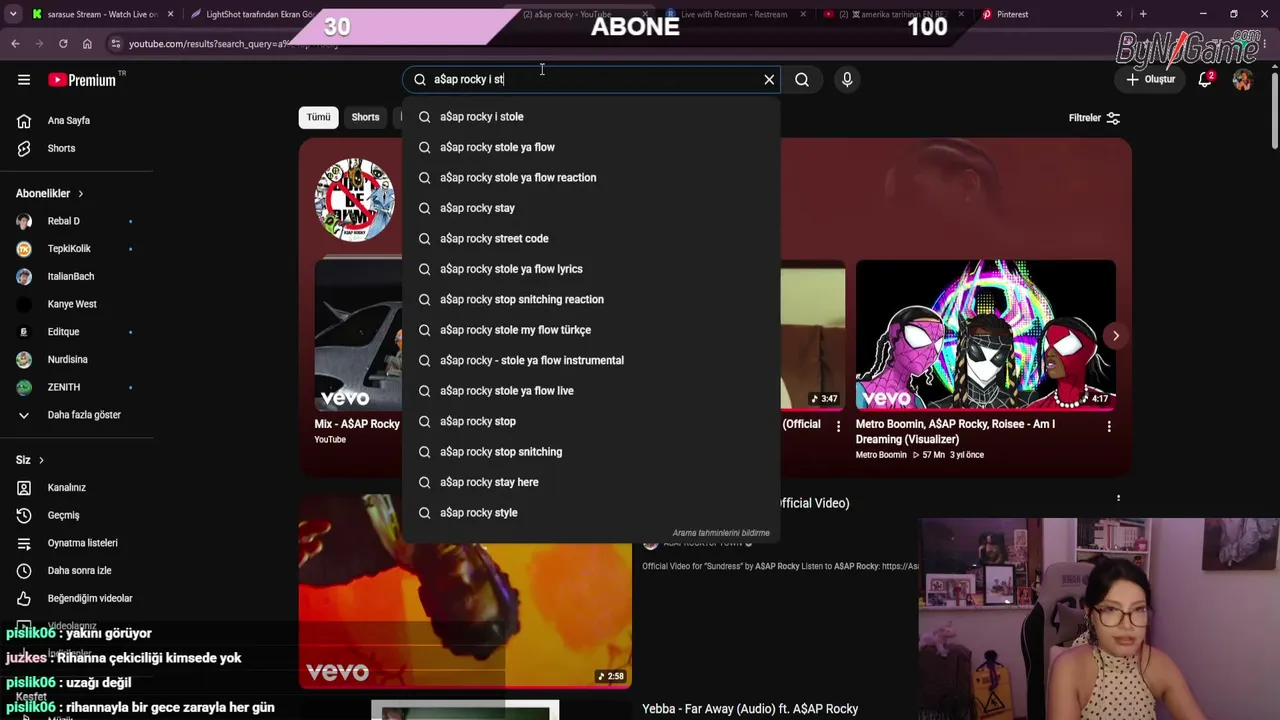Image resolution: width=1280 pixels, height=720 pixels.
Task: Close the sarasue Stream tab
Action: (x=171, y=14)
